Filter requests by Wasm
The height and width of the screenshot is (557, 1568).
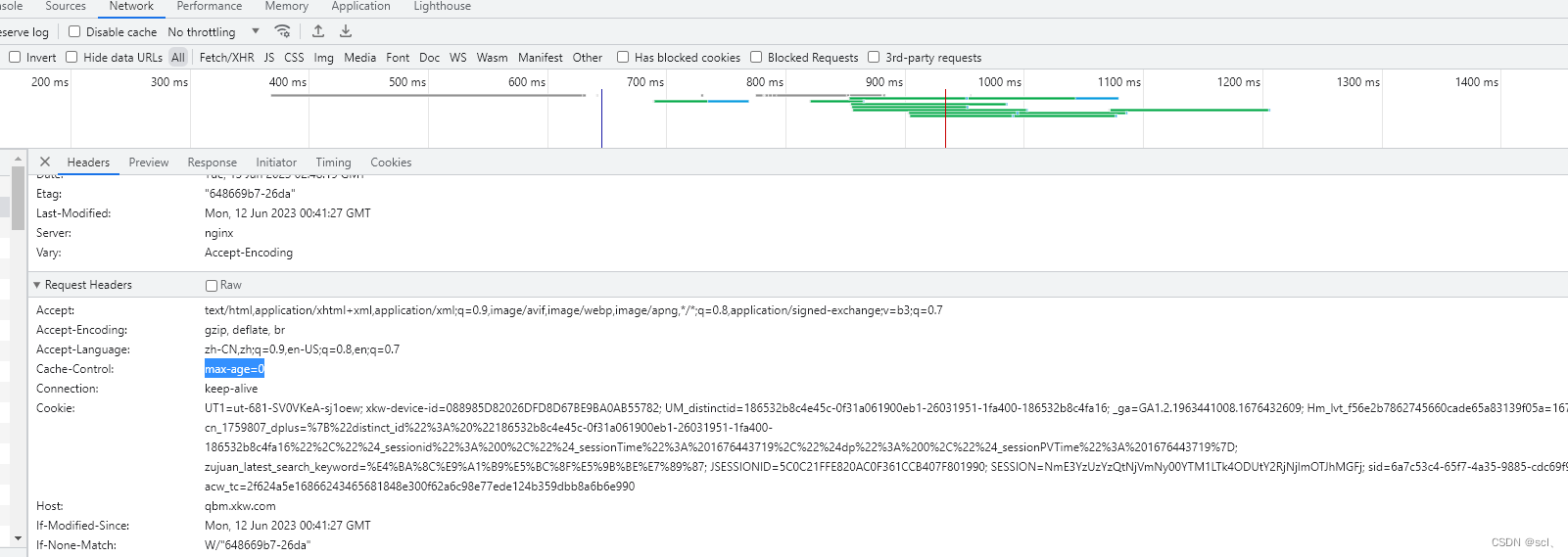(492, 58)
